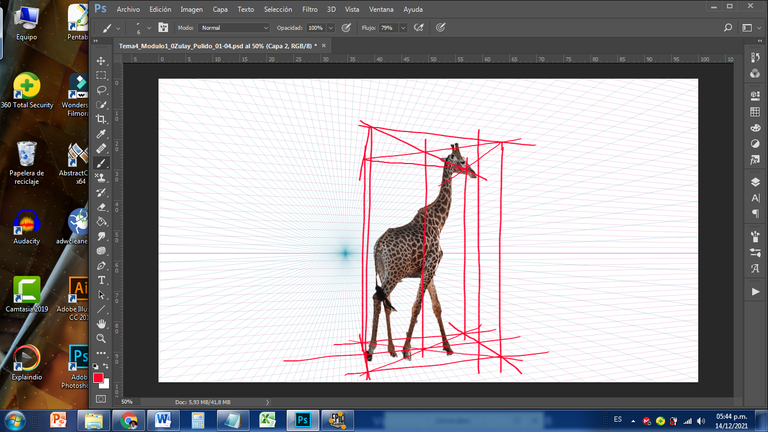Open the Actions play panel icon
The width and height of the screenshot is (768, 432).
coord(755,291)
